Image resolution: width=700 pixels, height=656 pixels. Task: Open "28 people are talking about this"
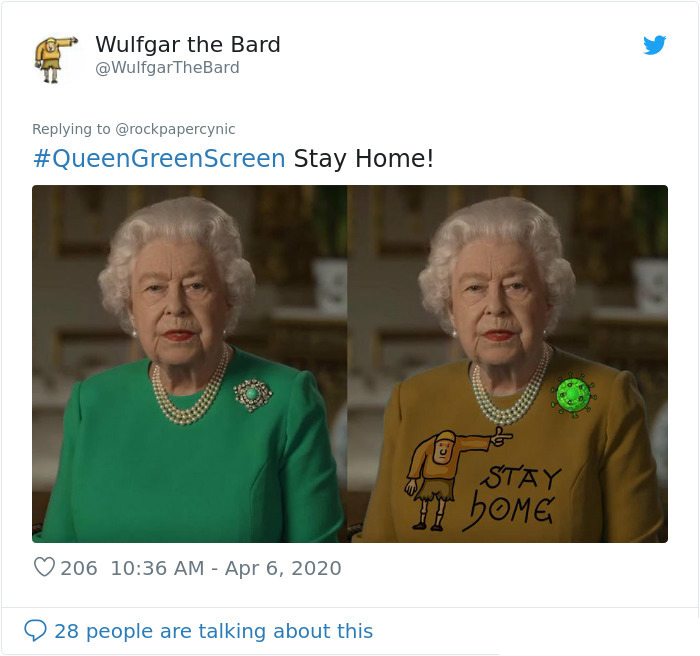[214, 631]
